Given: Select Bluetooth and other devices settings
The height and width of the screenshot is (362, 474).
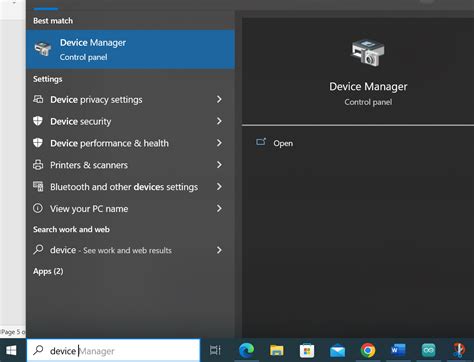Looking at the screenshot, I should click(x=130, y=187).
